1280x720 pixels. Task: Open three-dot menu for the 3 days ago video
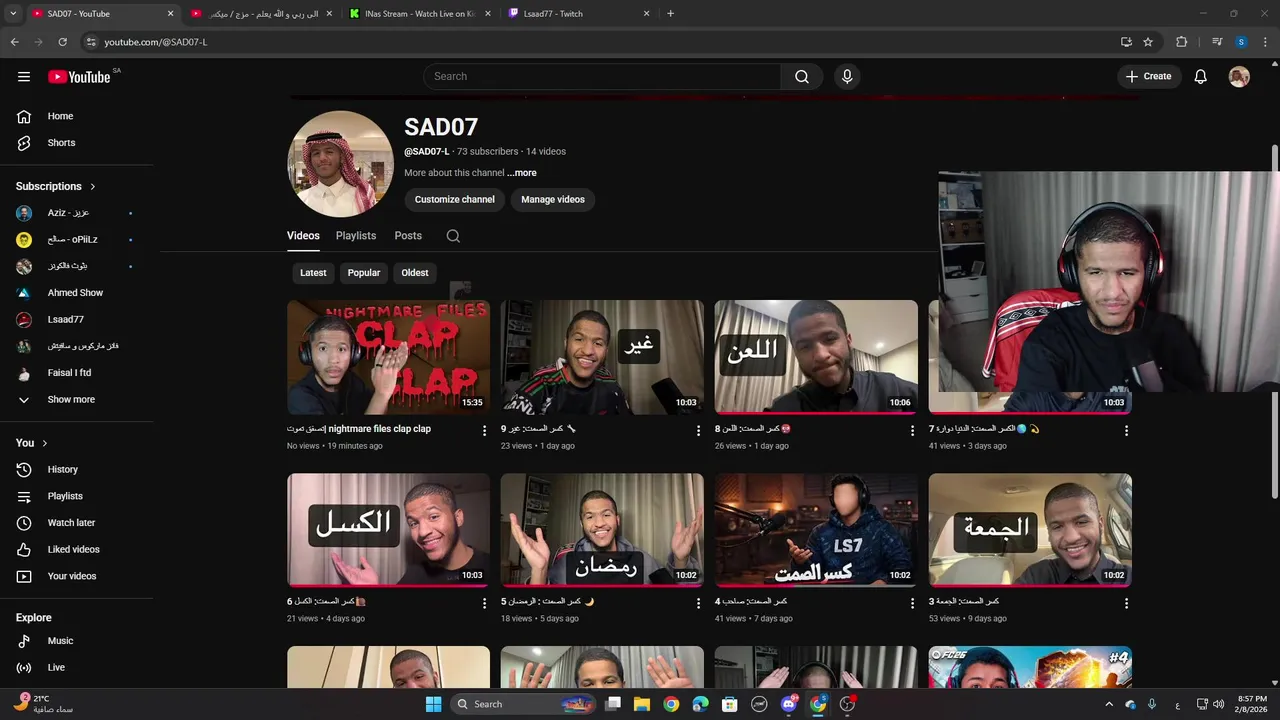point(1126,431)
